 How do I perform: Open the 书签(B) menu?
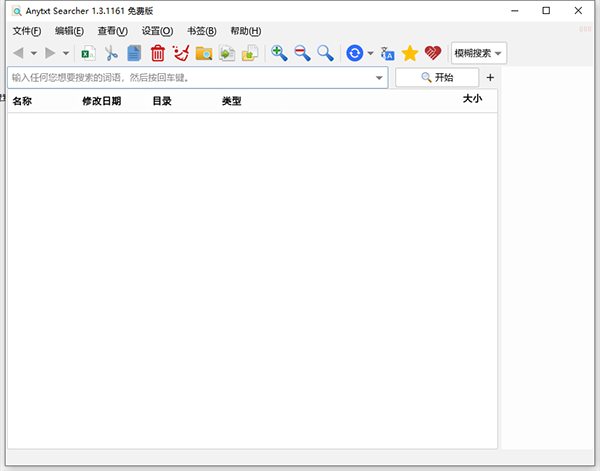[202, 31]
